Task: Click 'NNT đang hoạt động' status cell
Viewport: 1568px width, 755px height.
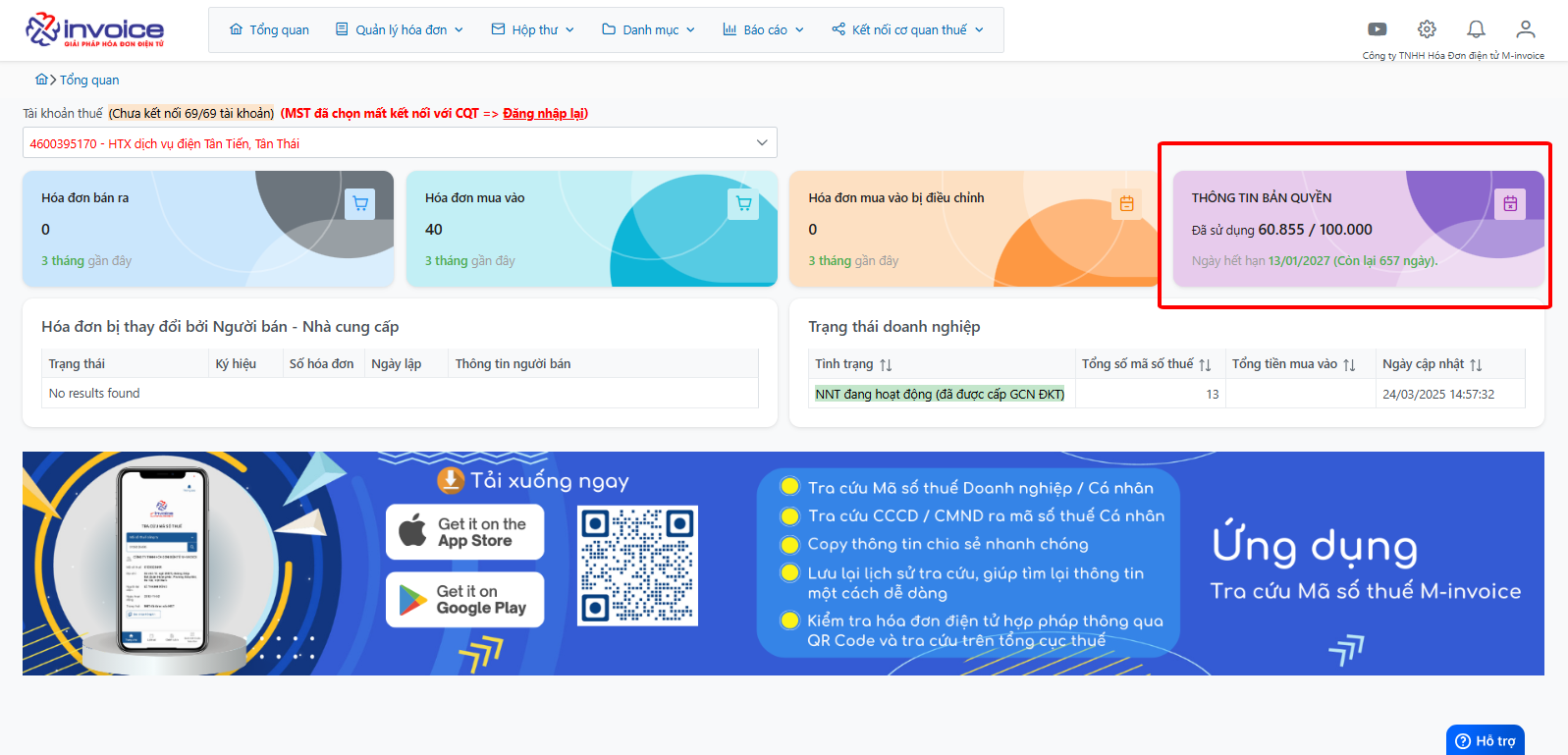Action: point(940,394)
